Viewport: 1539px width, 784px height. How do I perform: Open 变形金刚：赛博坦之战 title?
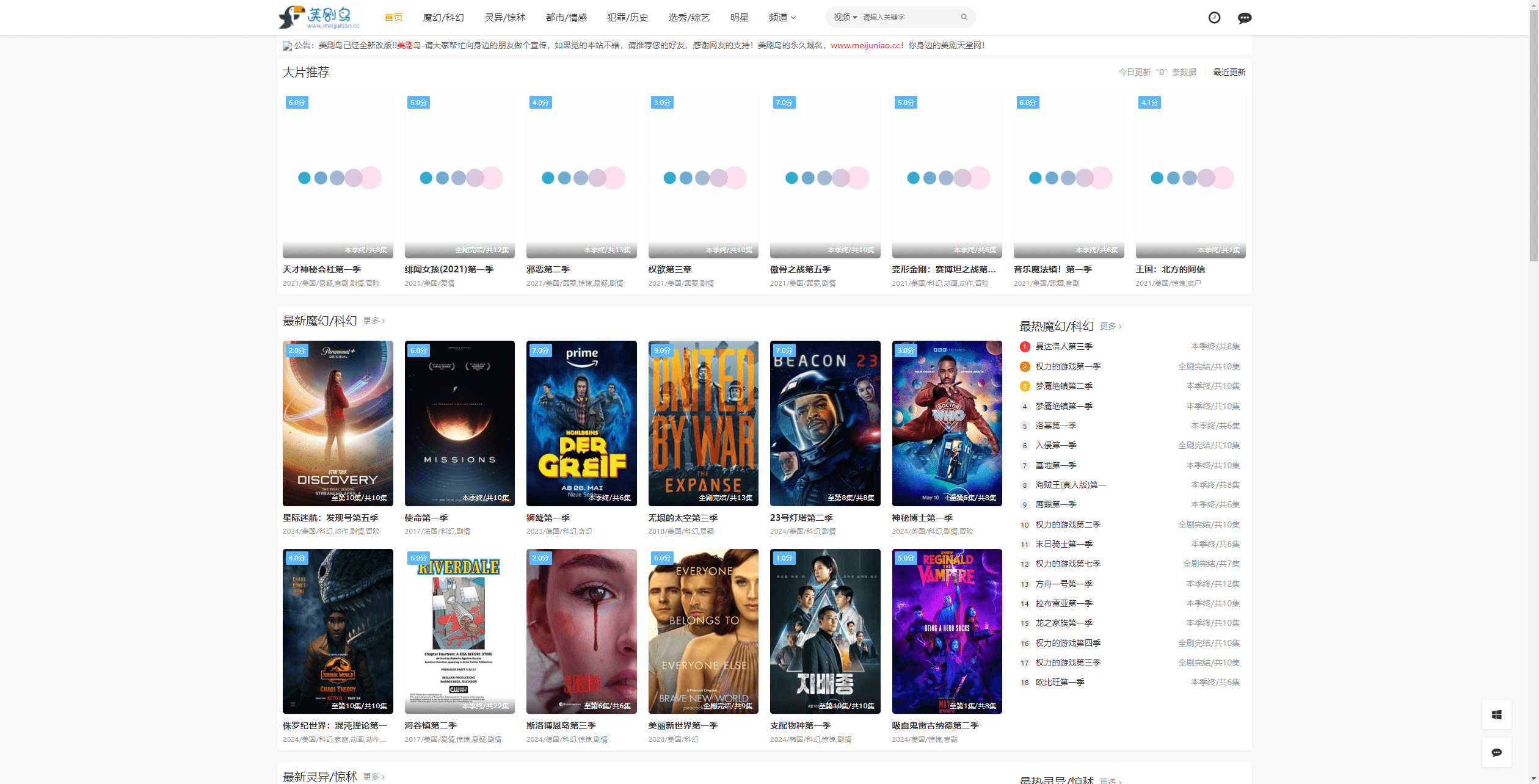944,269
